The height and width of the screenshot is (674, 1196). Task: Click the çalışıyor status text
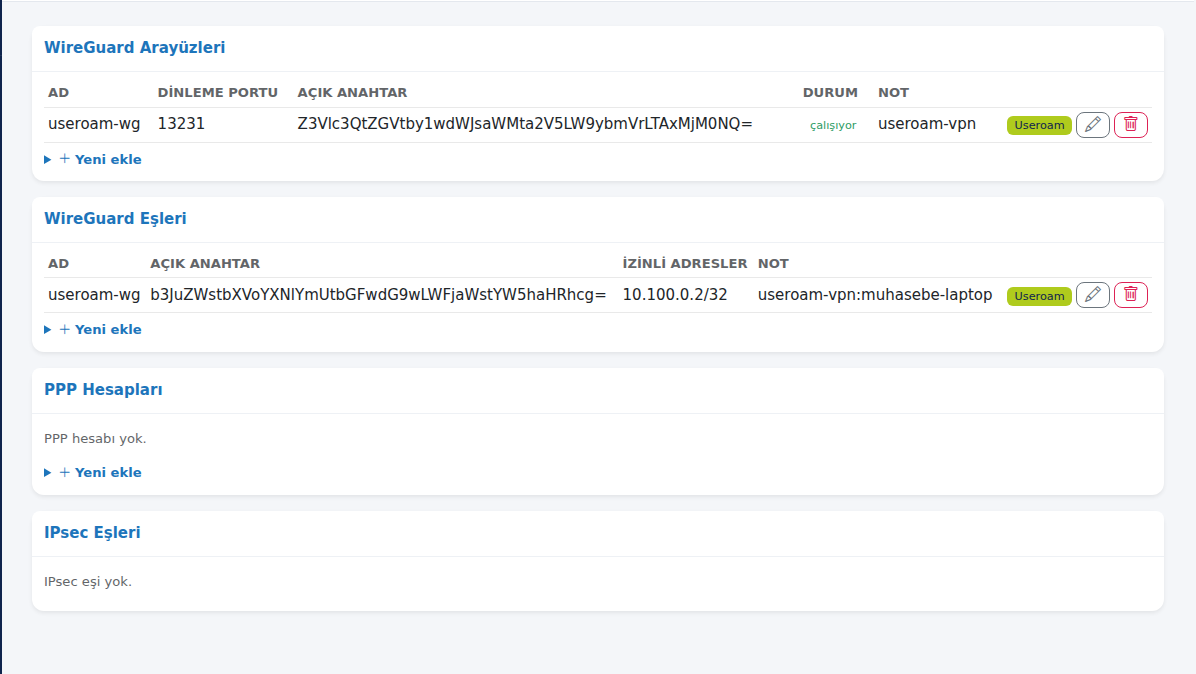833,125
